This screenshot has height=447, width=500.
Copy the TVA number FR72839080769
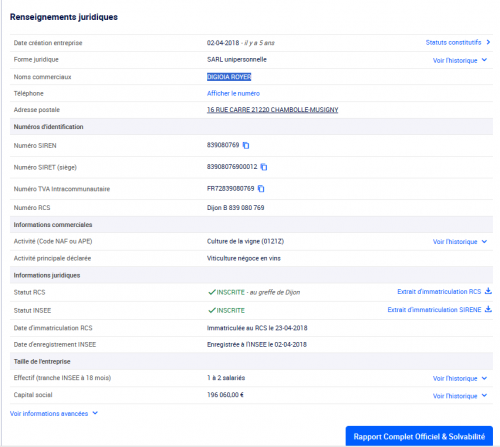point(261,189)
